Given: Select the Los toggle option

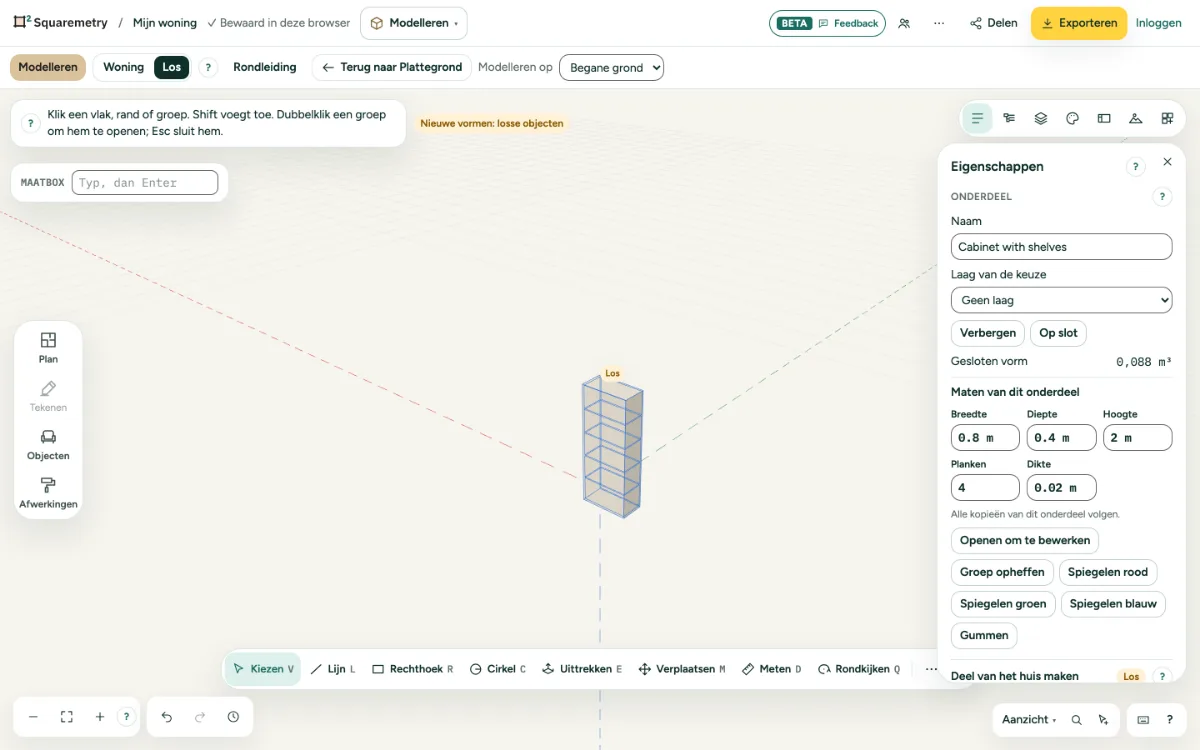Looking at the screenshot, I should click(x=172, y=67).
